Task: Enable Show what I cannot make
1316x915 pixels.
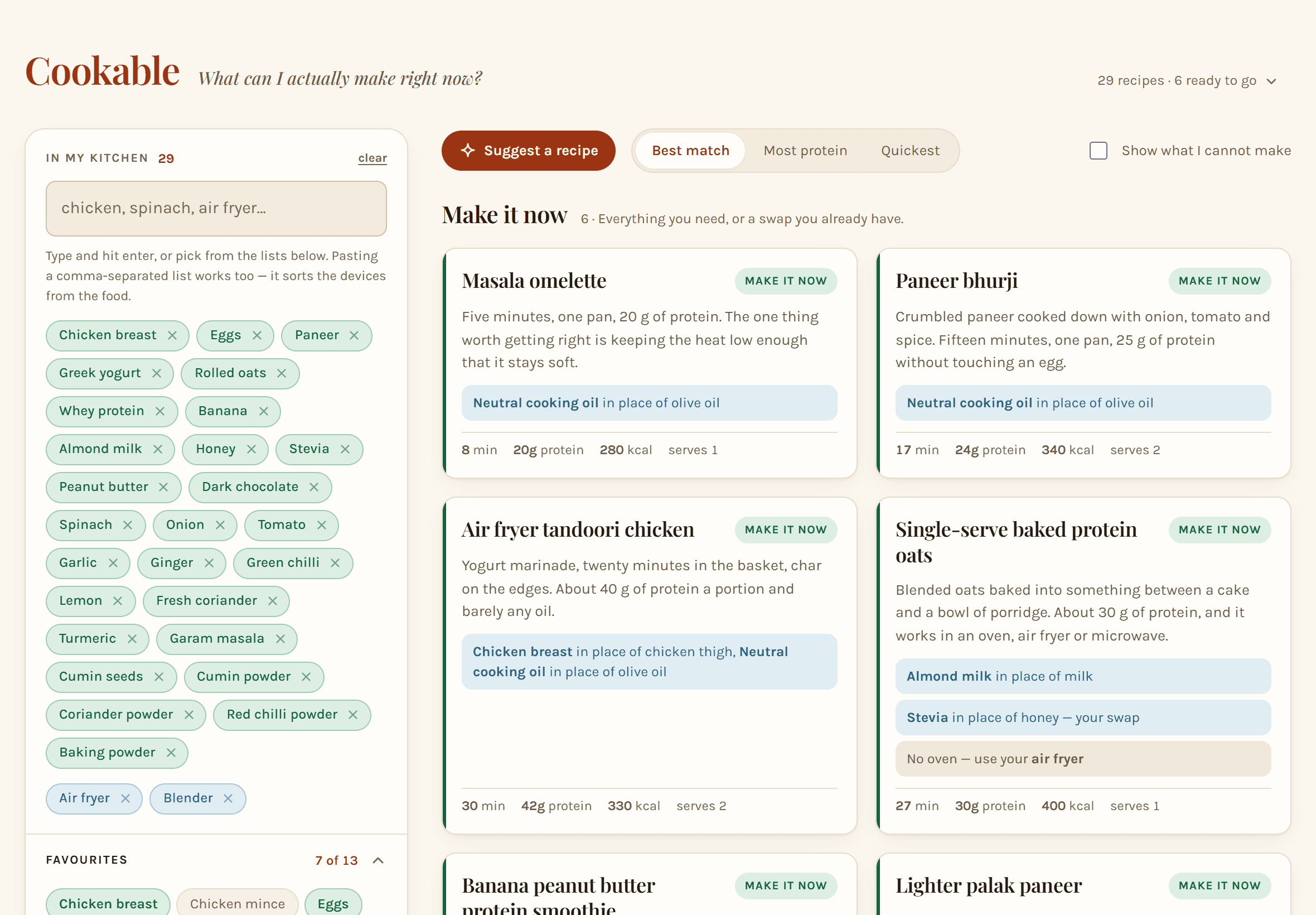Action: [x=1098, y=151]
